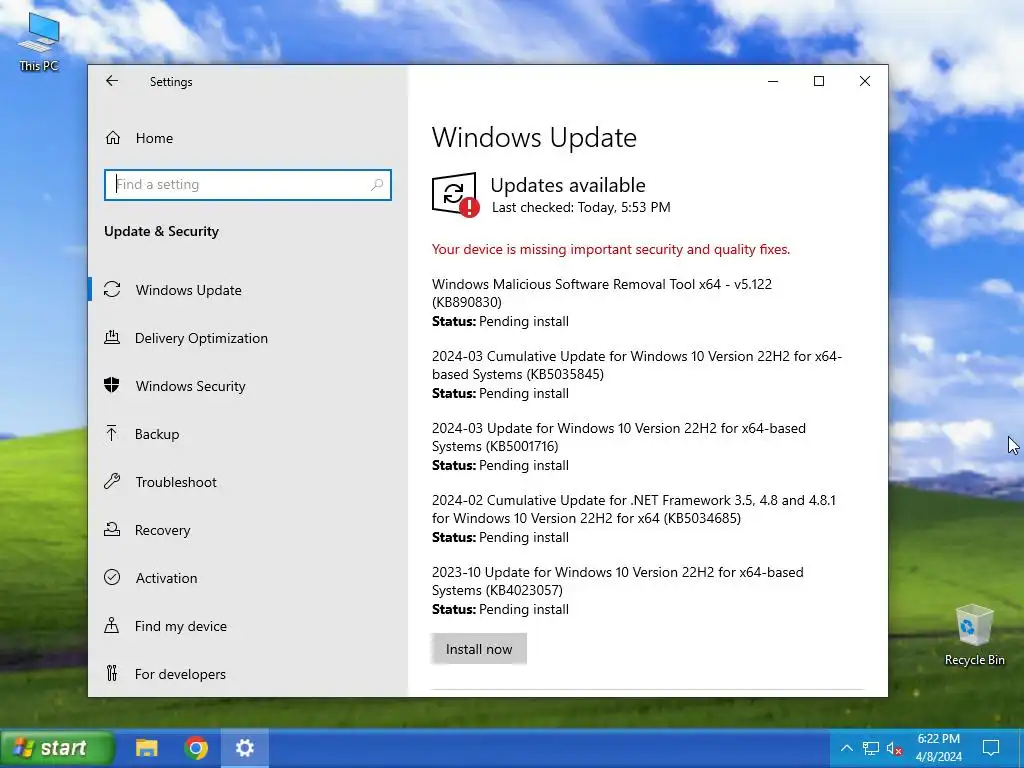Focus the Find a setting field
Screen dimensions: 1024x768
tap(248, 185)
